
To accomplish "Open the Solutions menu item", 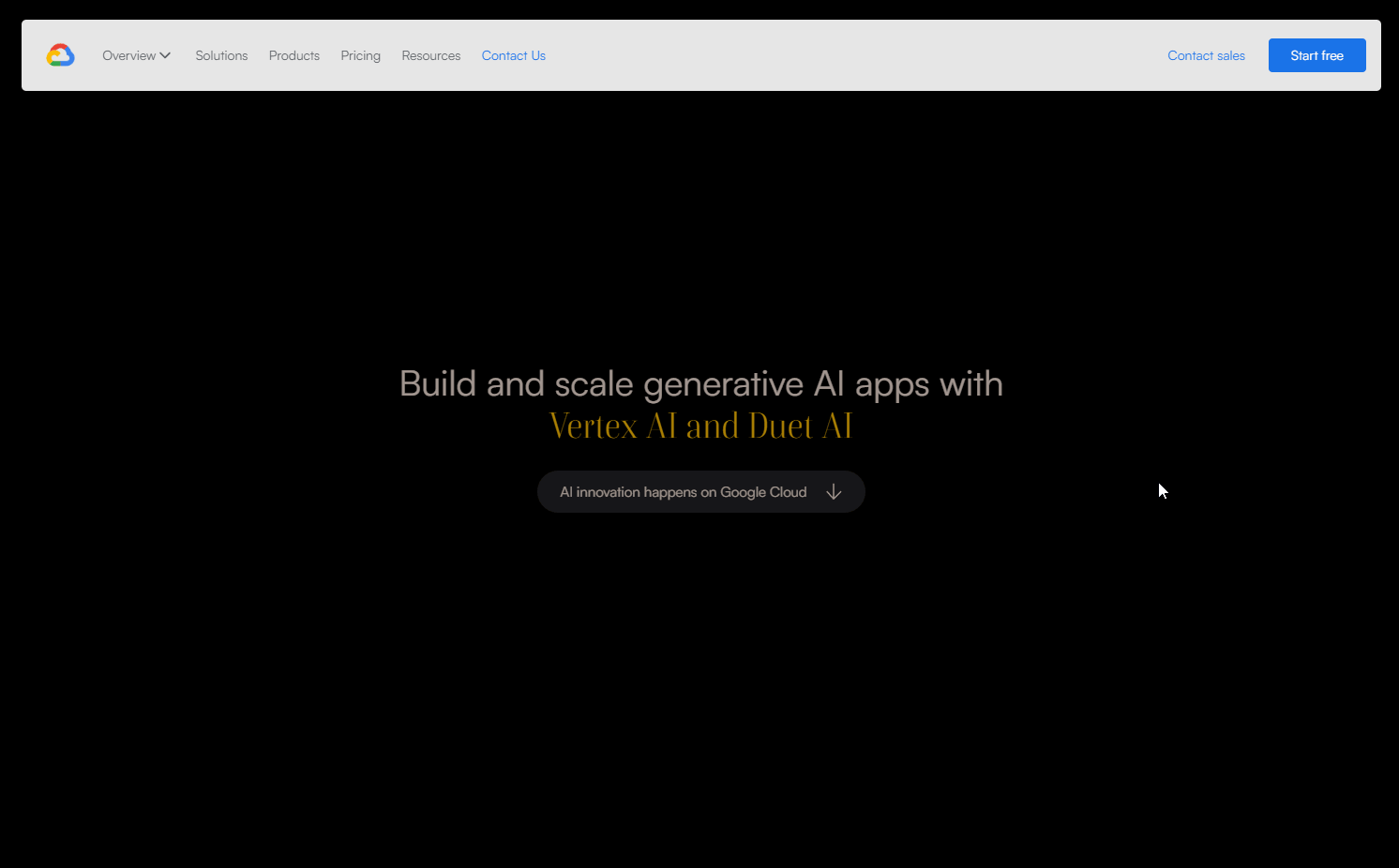I will click(221, 55).
